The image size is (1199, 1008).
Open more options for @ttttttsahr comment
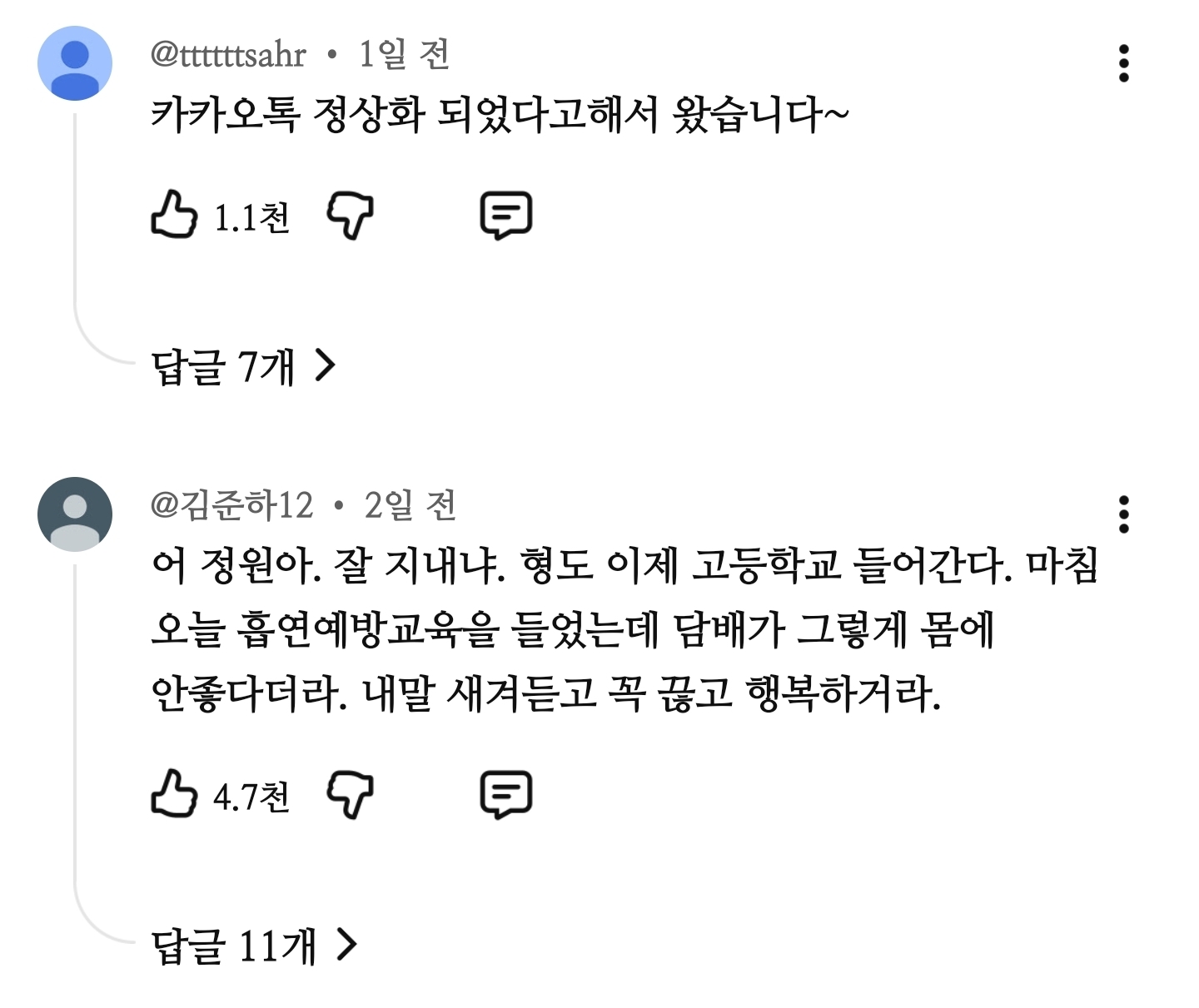click(x=1123, y=64)
